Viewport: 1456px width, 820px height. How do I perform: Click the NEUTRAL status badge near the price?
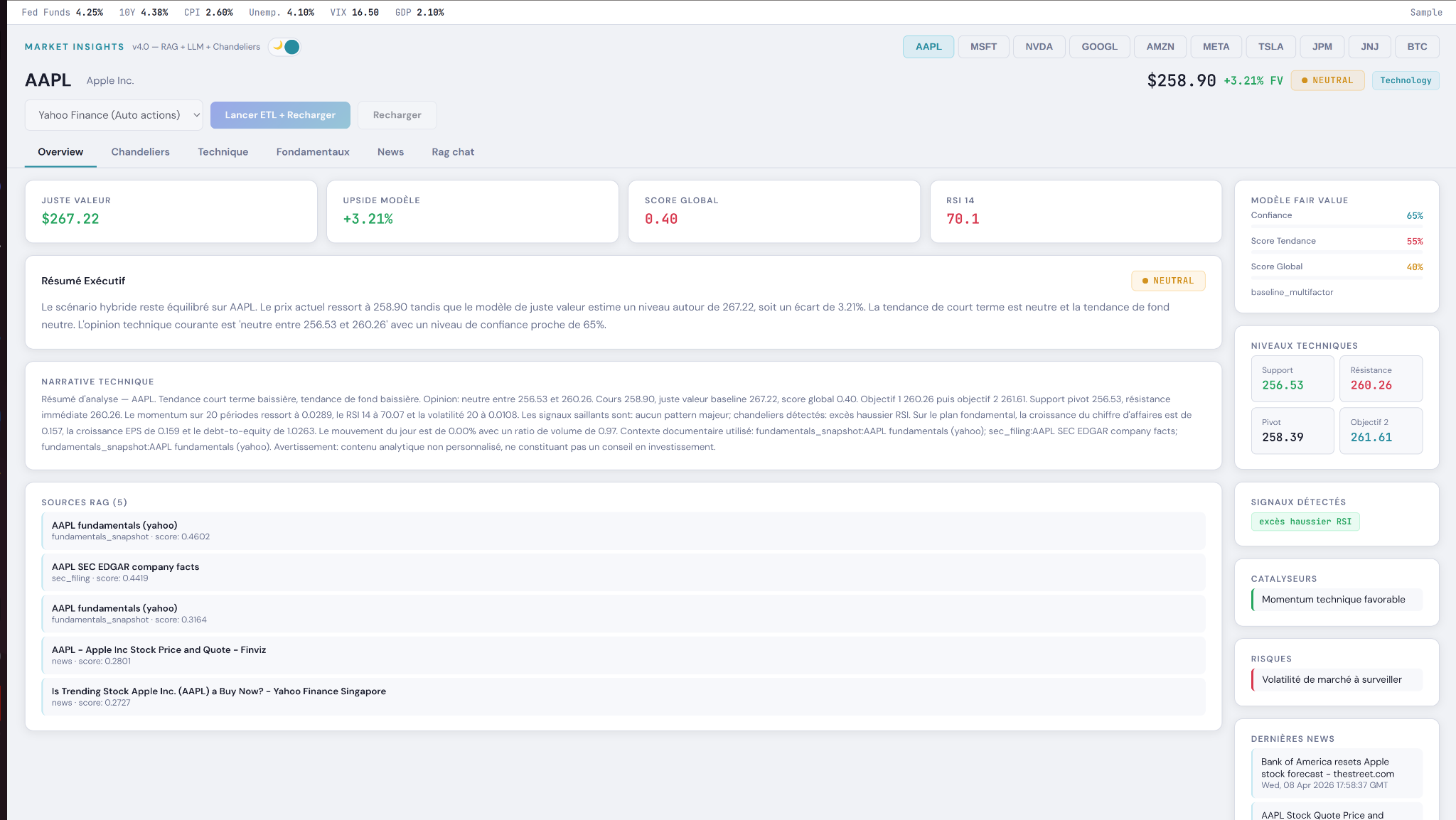(x=1327, y=80)
